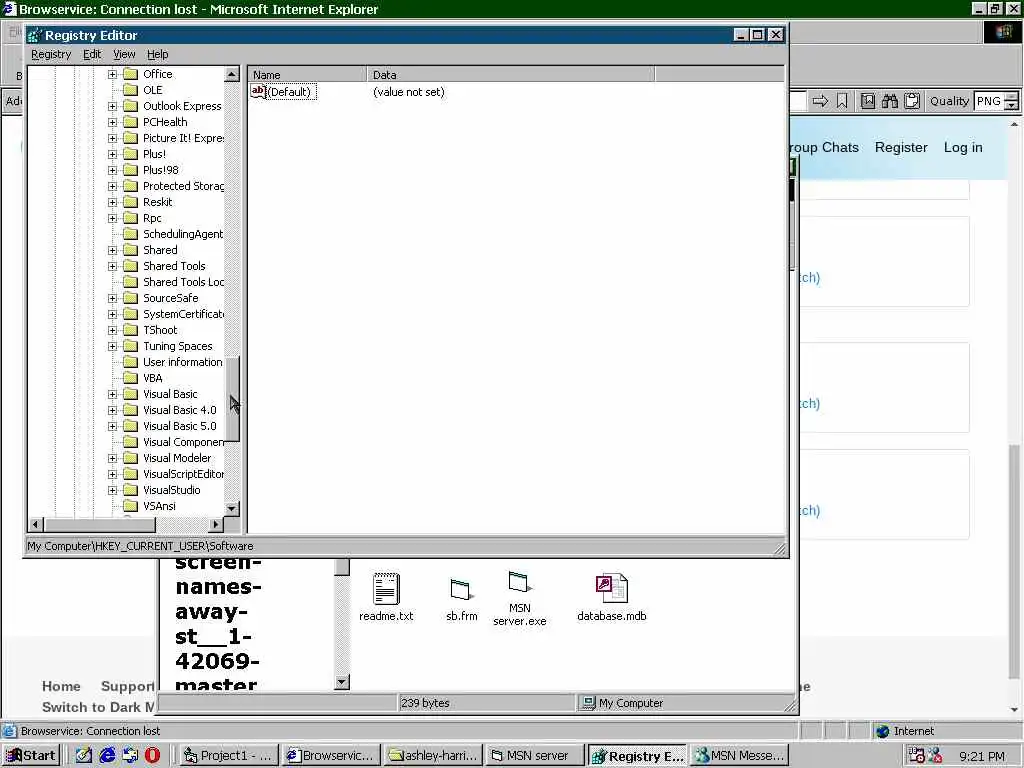Expand the Plus!98 key
Viewport: 1024px width, 768px height.
coord(112,170)
